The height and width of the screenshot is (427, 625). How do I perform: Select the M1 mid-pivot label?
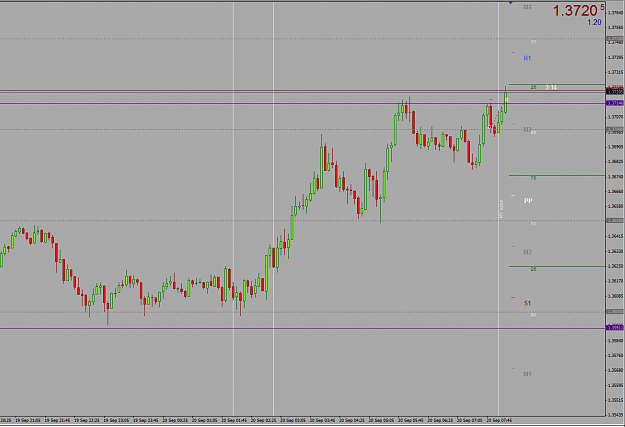click(527, 374)
